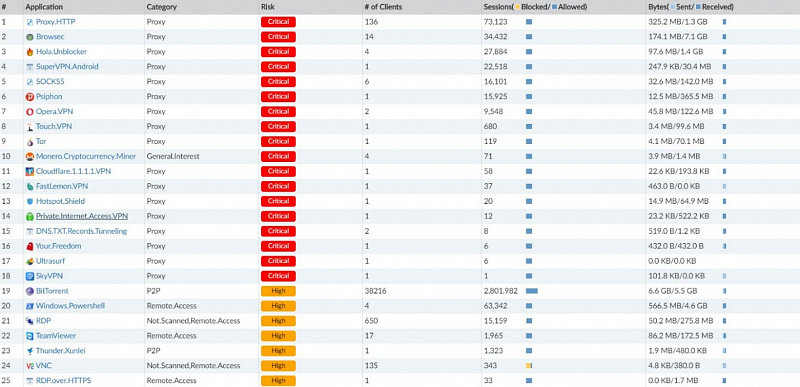Open the VNC application link
This screenshot has height=387, width=800.
(x=43, y=366)
